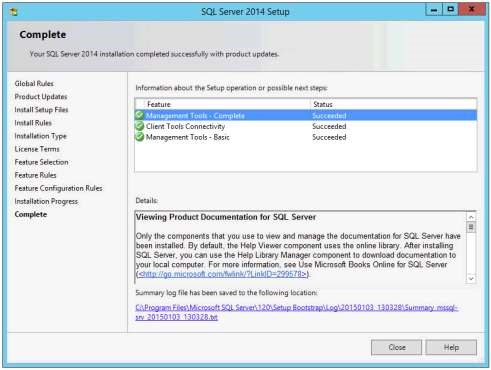The width and height of the screenshot is (491, 370).
Task: Close the setup wizard with Close button
Action: 397,347
